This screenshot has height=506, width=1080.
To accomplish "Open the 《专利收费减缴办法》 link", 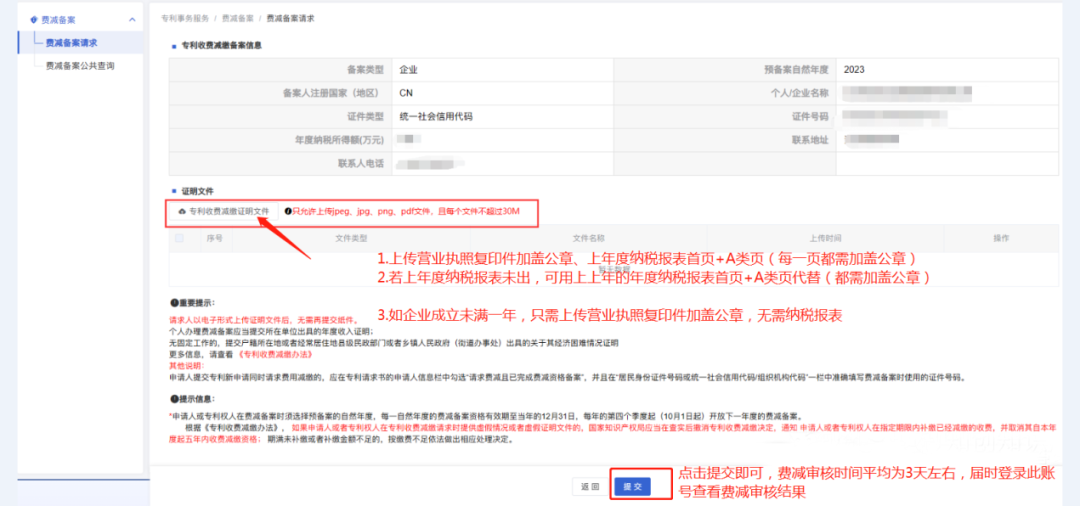I will pos(276,354).
